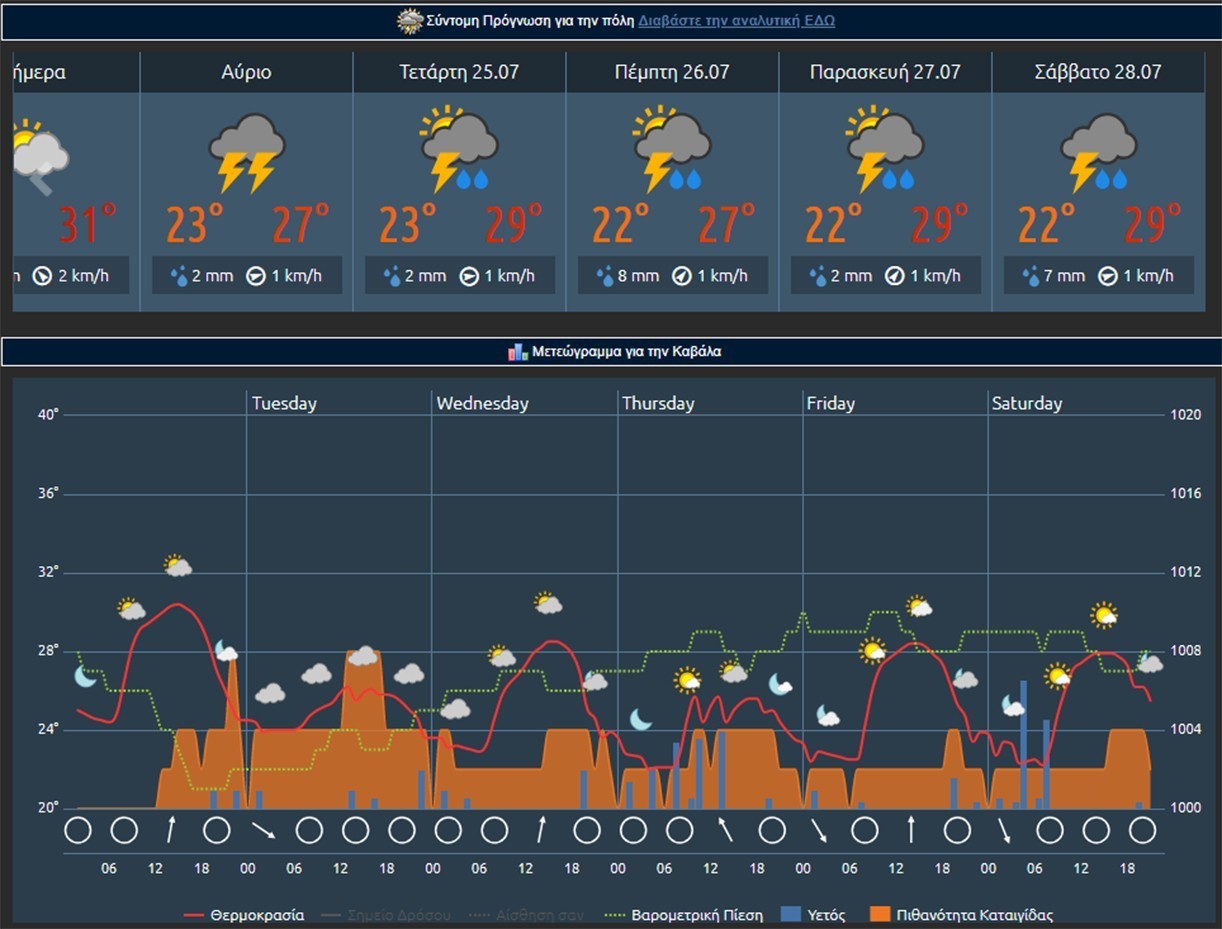Click the wind compass icon in the Παρασκευή 27.07 card
The width and height of the screenshot is (1222, 929).
point(895,276)
